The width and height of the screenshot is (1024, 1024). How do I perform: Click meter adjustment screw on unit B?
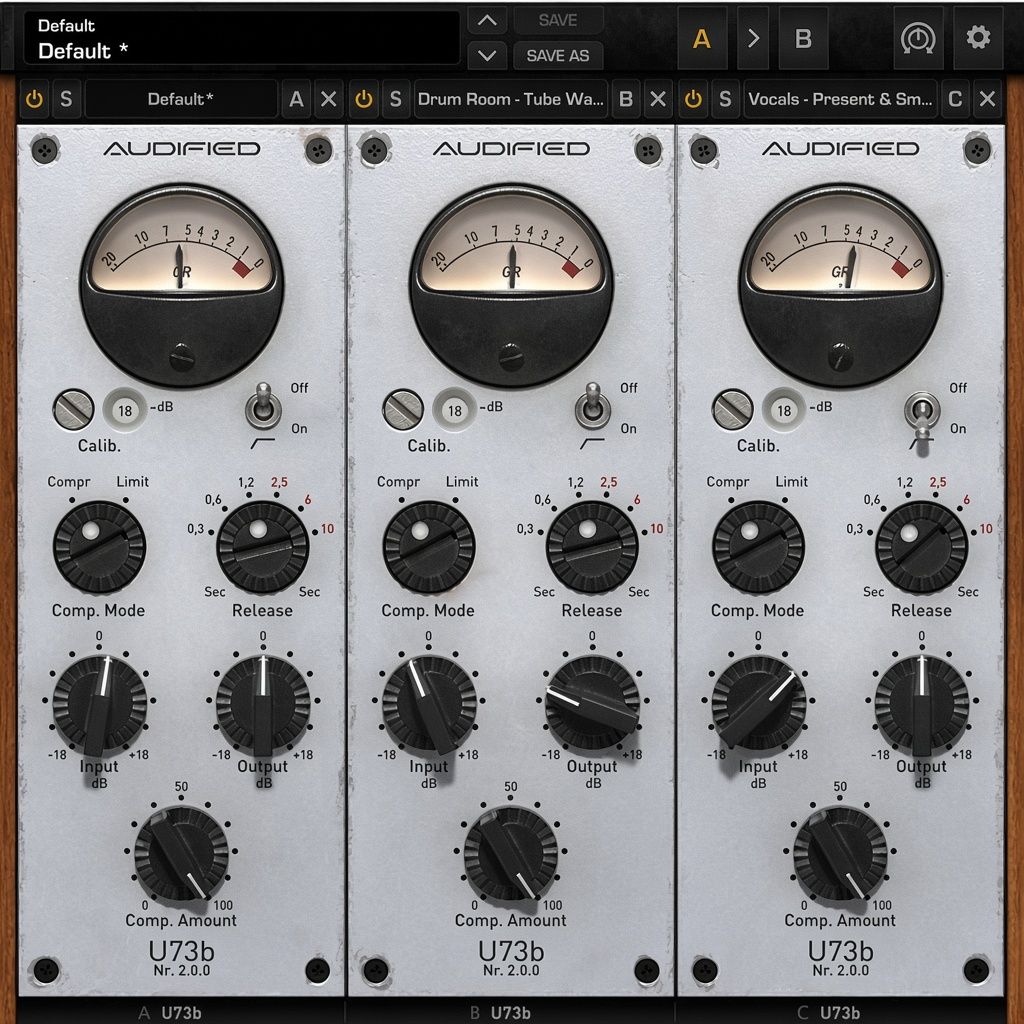tap(511, 357)
